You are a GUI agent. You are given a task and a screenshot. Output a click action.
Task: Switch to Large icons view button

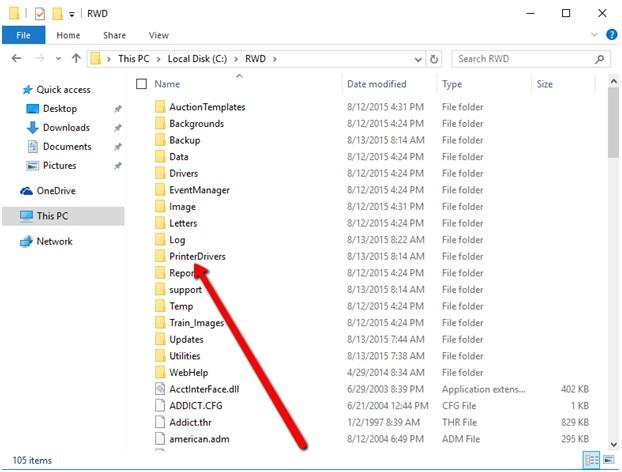click(x=609, y=460)
